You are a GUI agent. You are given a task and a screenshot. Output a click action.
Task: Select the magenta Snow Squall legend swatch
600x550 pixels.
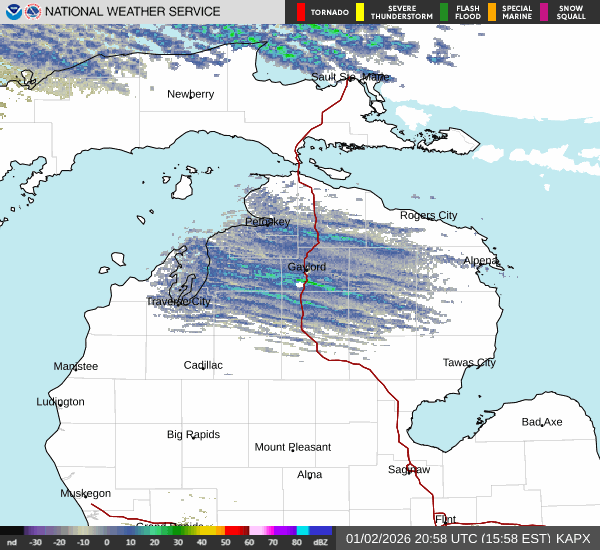[x=544, y=12]
